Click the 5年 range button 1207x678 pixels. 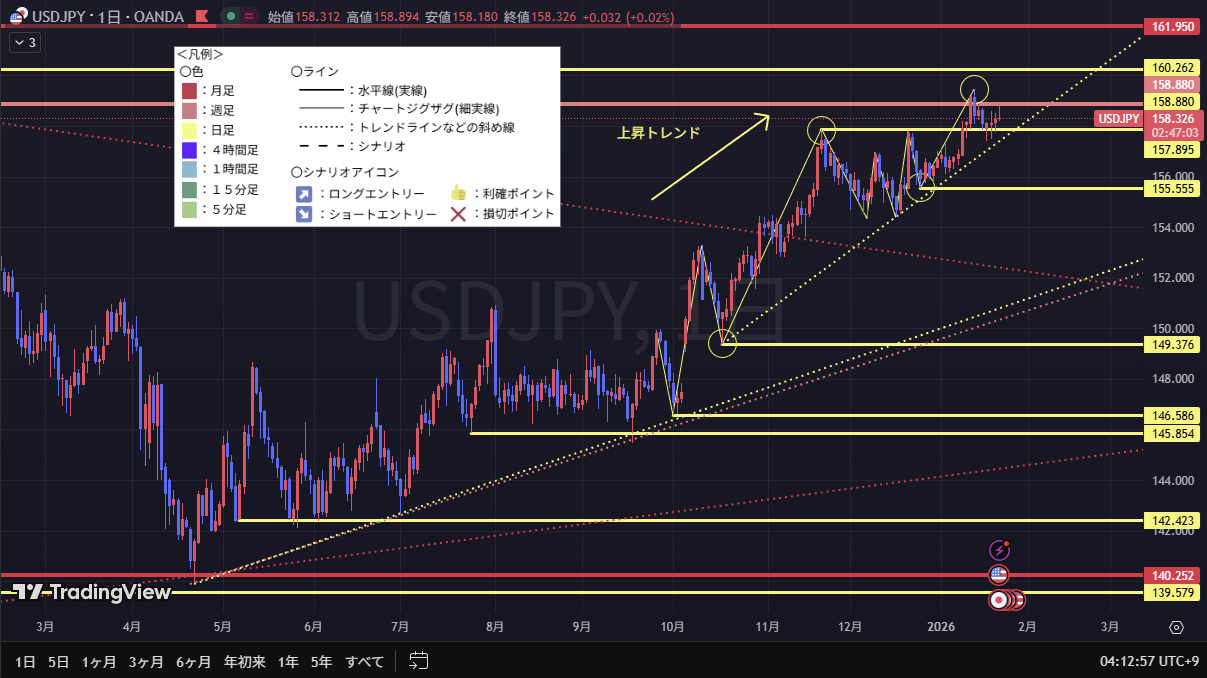(321, 661)
